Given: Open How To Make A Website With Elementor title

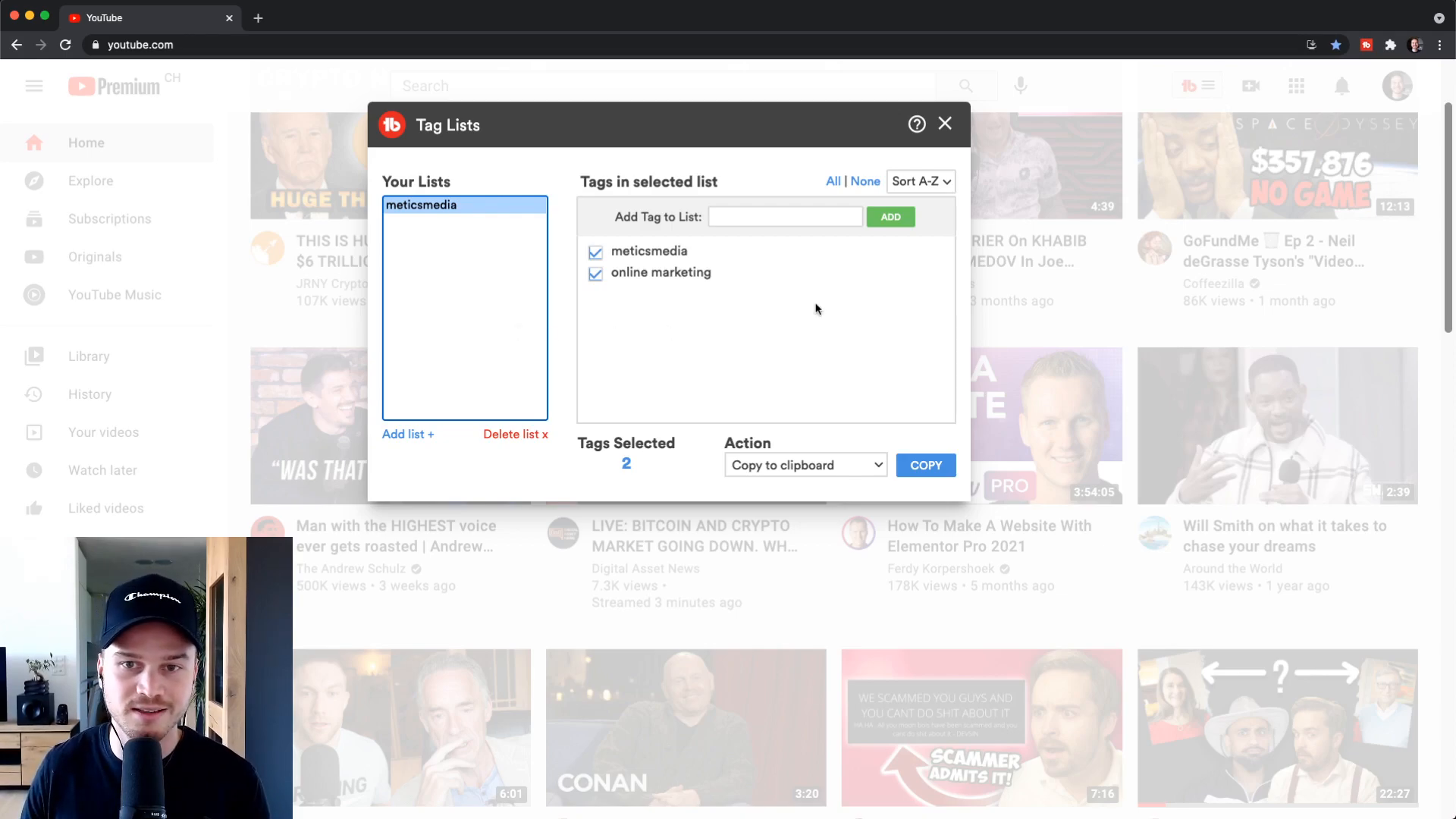Looking at the screenshot, I should 990,536.
